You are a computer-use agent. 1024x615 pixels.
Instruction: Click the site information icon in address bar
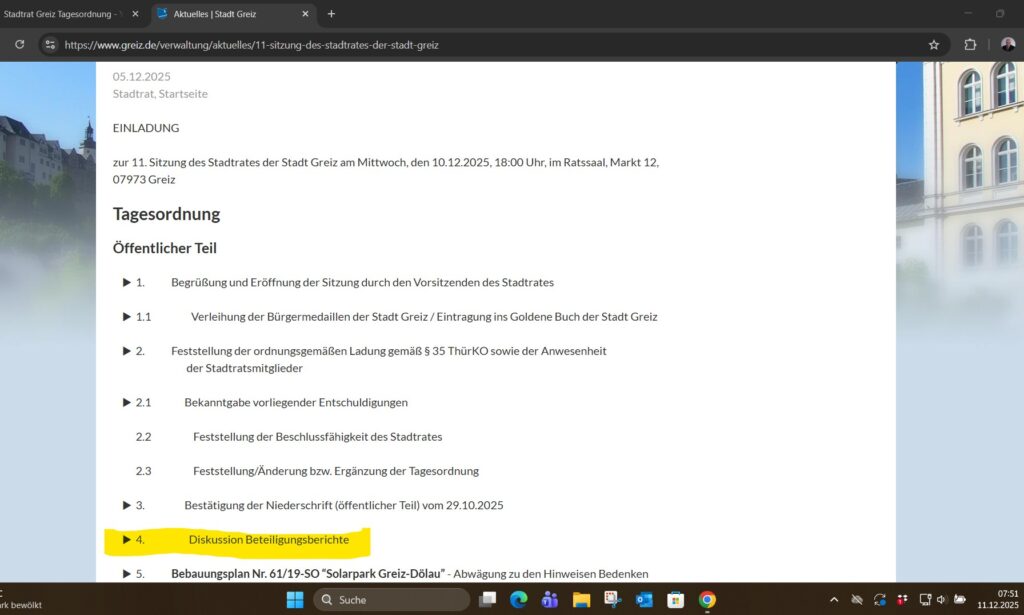(51, 45)
